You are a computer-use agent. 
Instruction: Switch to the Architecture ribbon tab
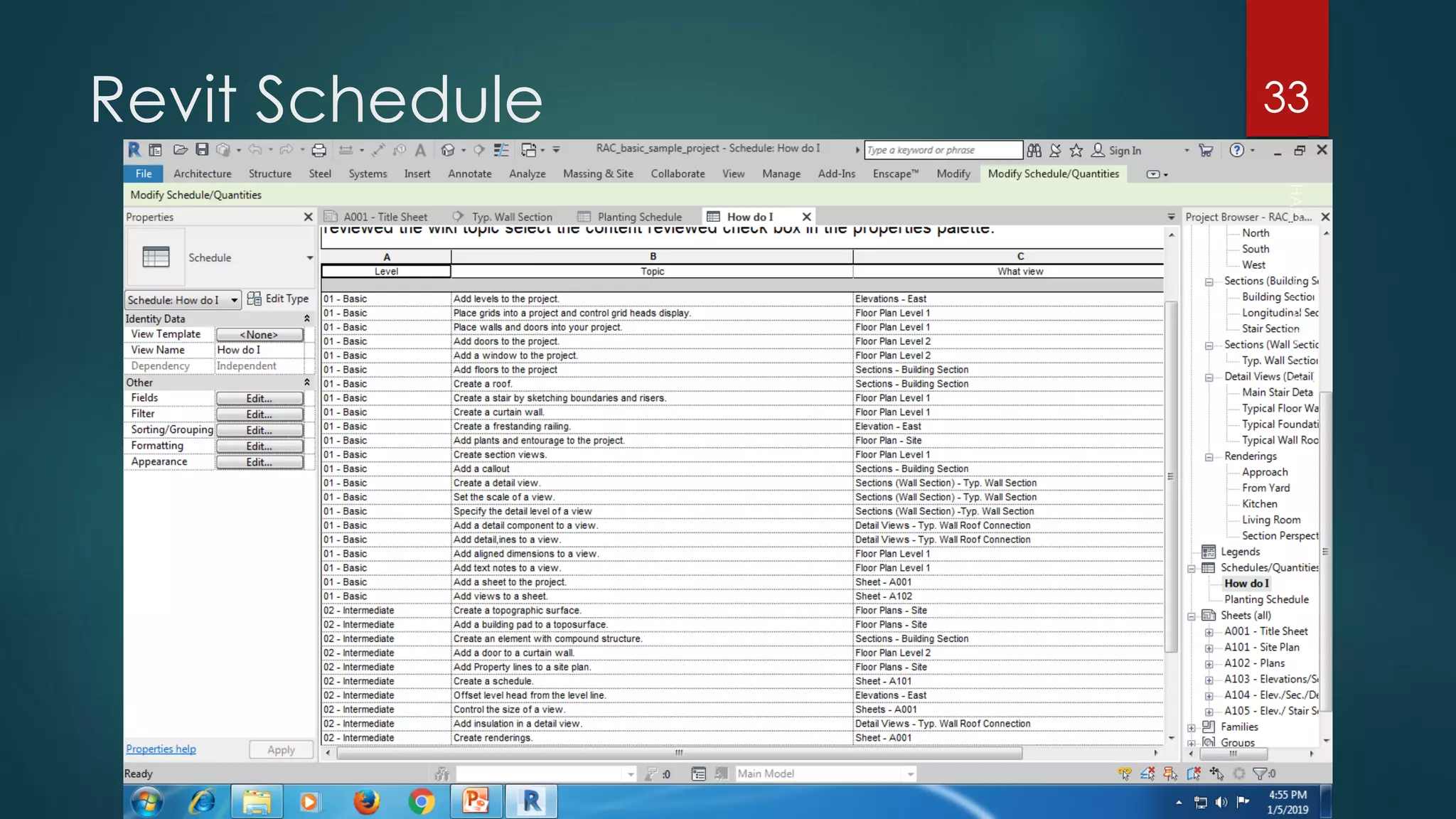203,173
